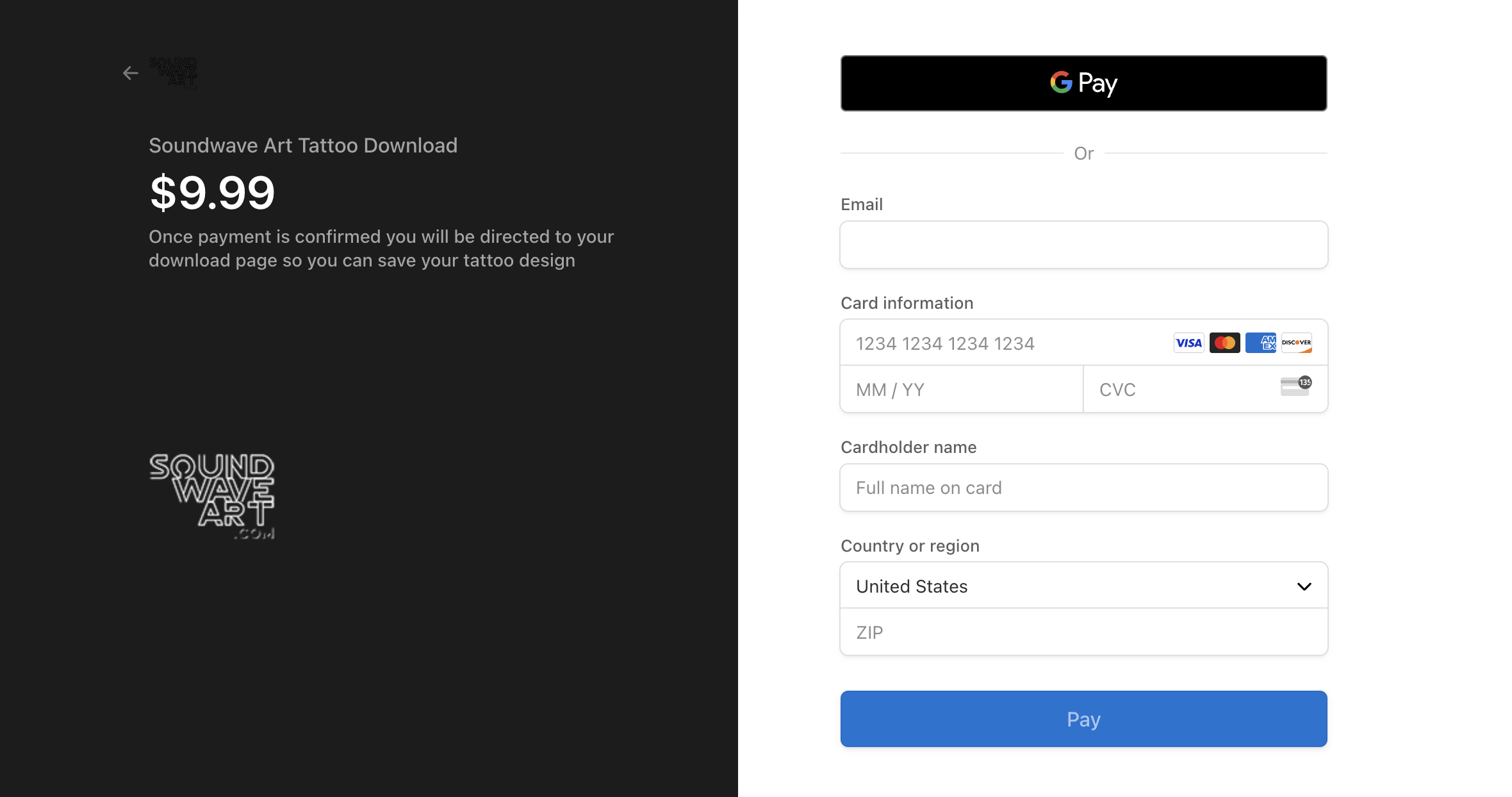Click the large Soundwave Art logo image
Viewport: 1512px width, 797px height.
212,497
